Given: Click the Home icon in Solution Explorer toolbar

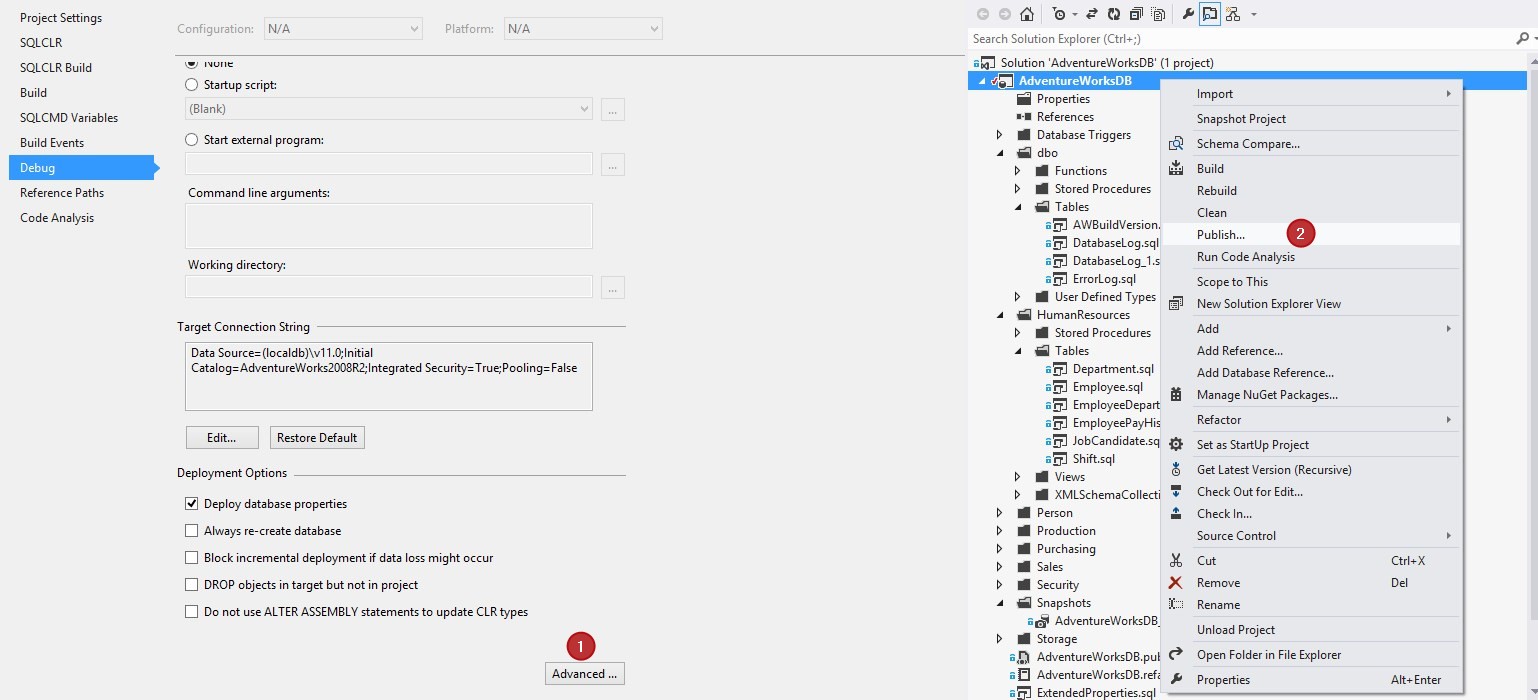Looking at the screenshot, I should (1027, 14).
